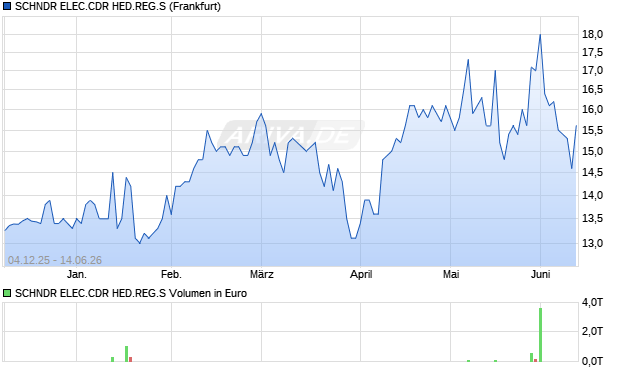
Task: Click the 13,5 price axis label
Action: pyautogui.click(x=592, y=218)
